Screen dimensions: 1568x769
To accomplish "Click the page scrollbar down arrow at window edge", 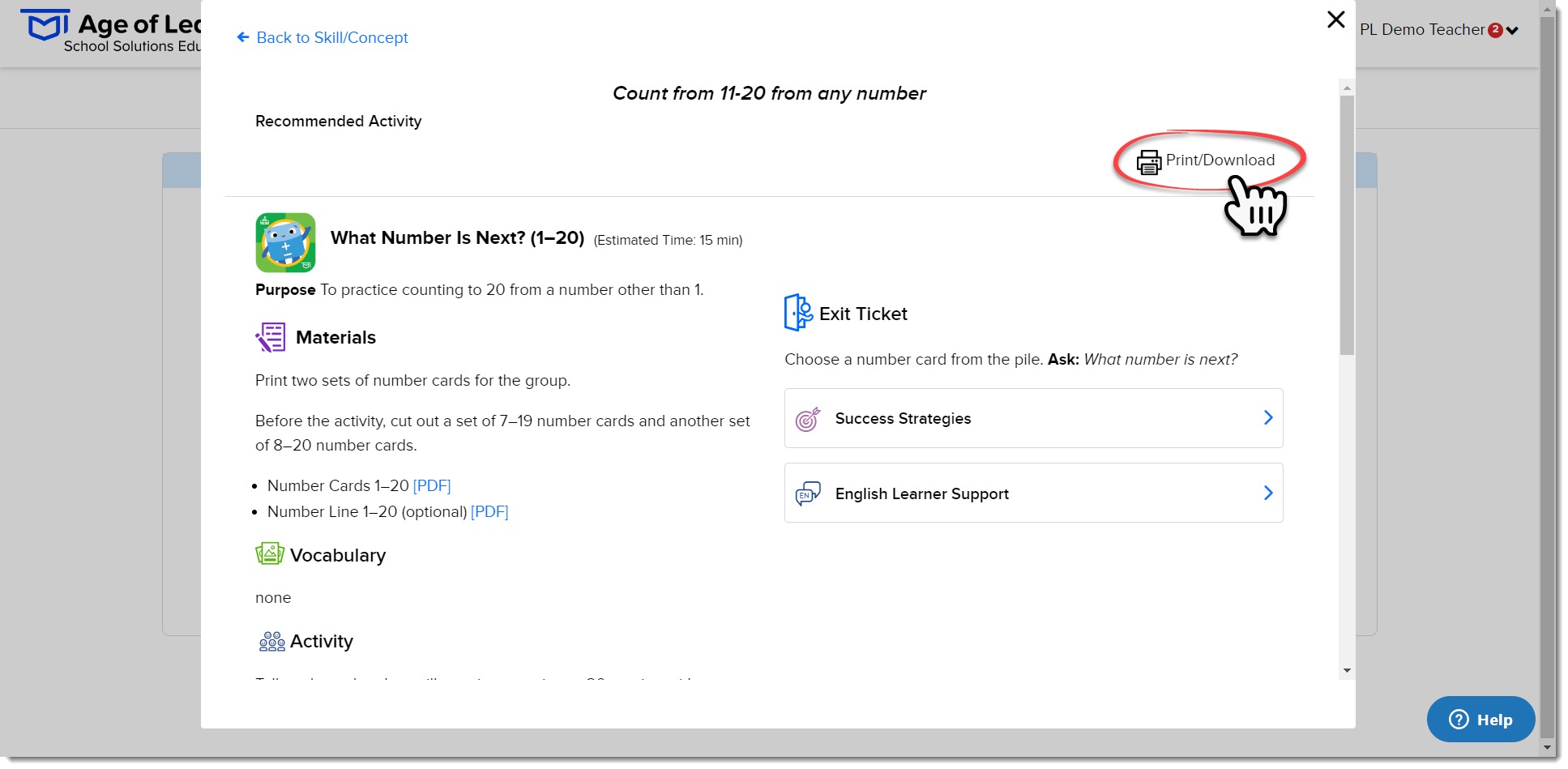I will [x=1547, y=748].
